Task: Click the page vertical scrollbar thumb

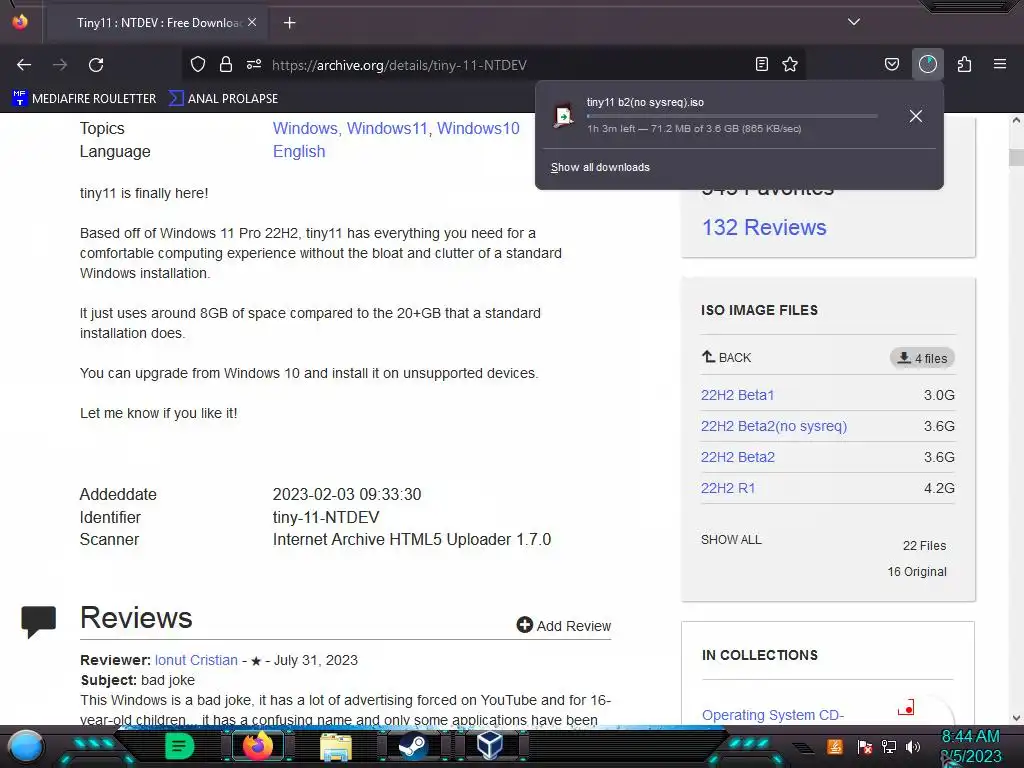Action: (x=1016, y=157)
